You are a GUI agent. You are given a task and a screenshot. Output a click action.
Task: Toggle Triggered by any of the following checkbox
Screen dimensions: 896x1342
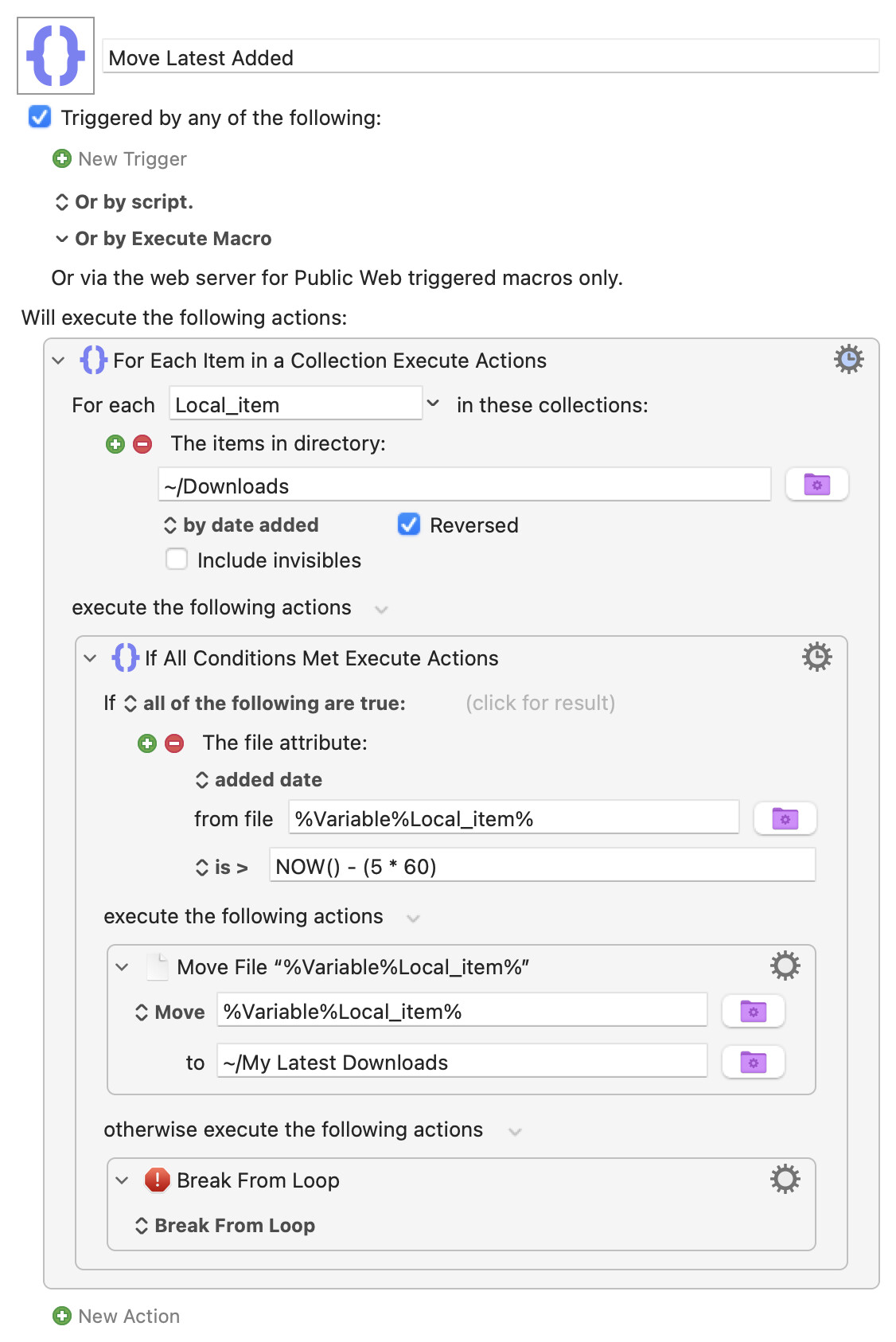click(x=40, y=118)
